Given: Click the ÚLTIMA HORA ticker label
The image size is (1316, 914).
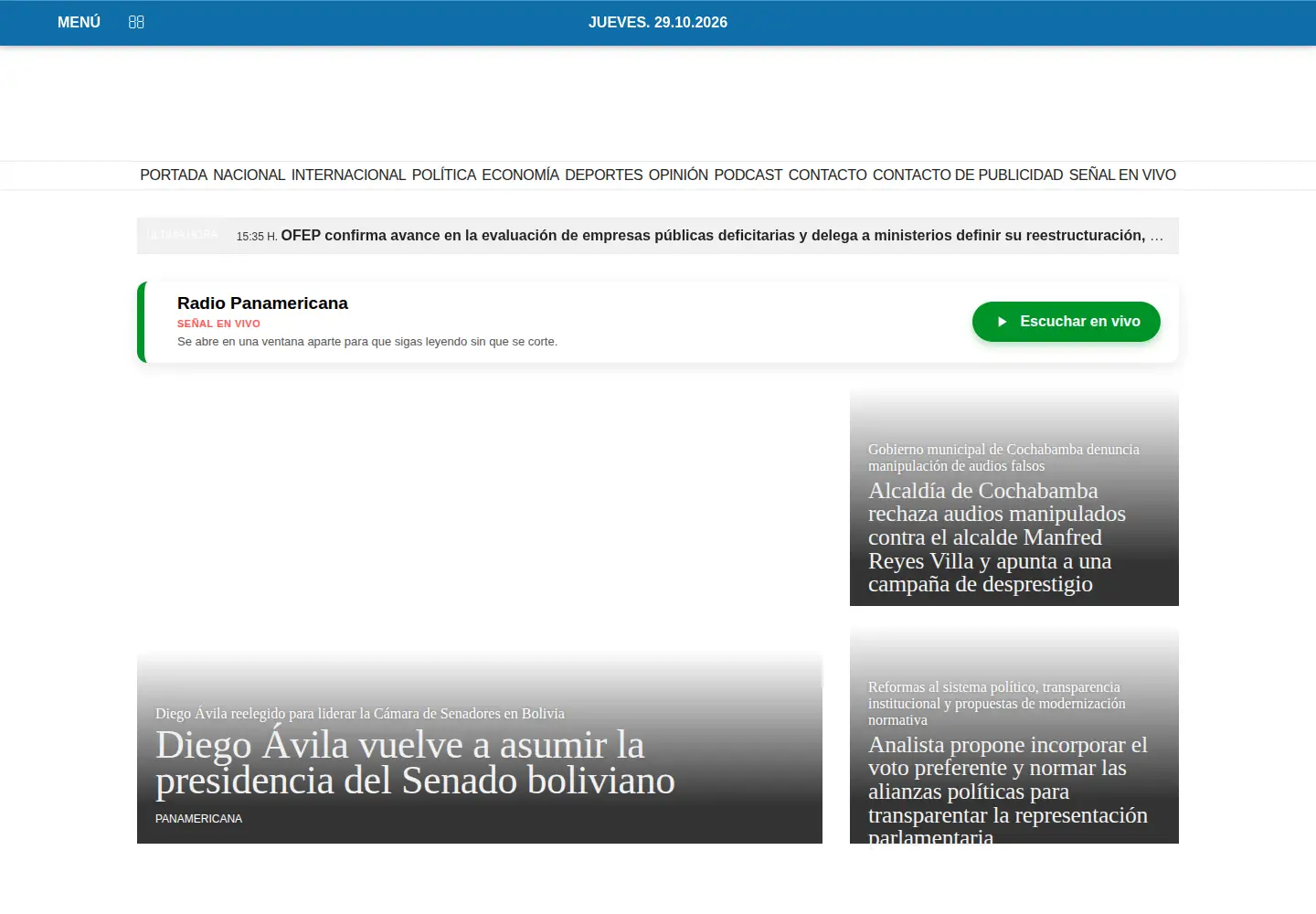Looking at the screenshot, I should (182, 236).
